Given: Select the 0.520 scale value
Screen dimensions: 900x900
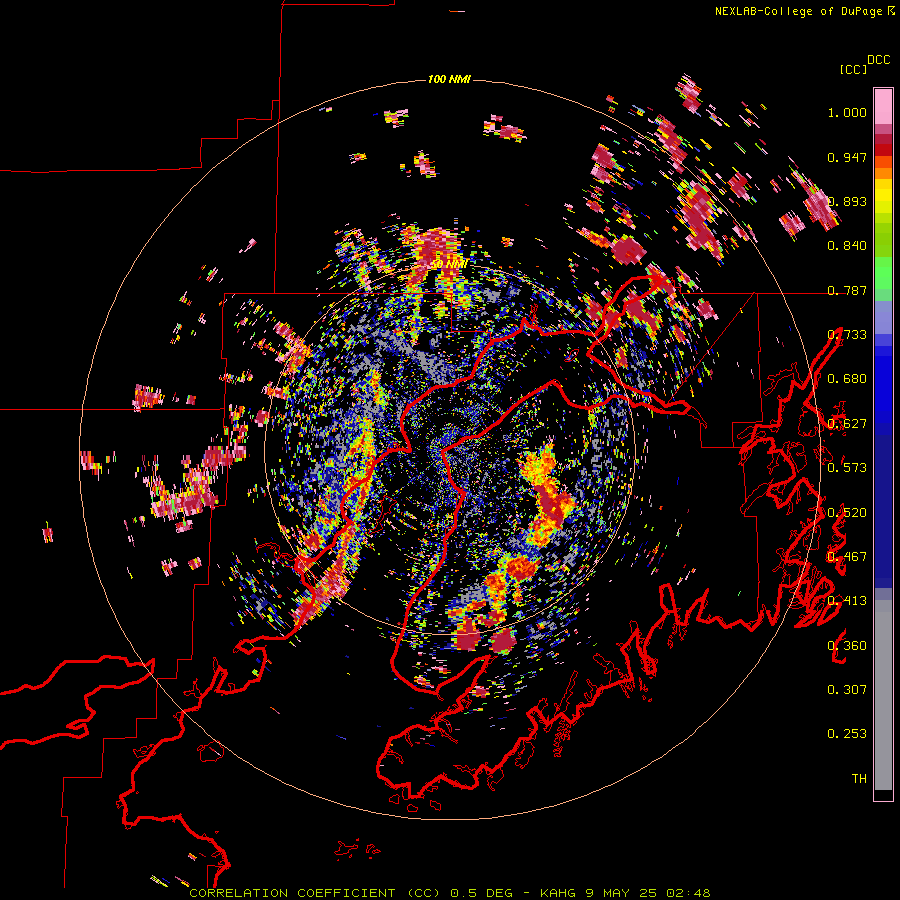Looking at the screenshot, I should coord(847,513).
